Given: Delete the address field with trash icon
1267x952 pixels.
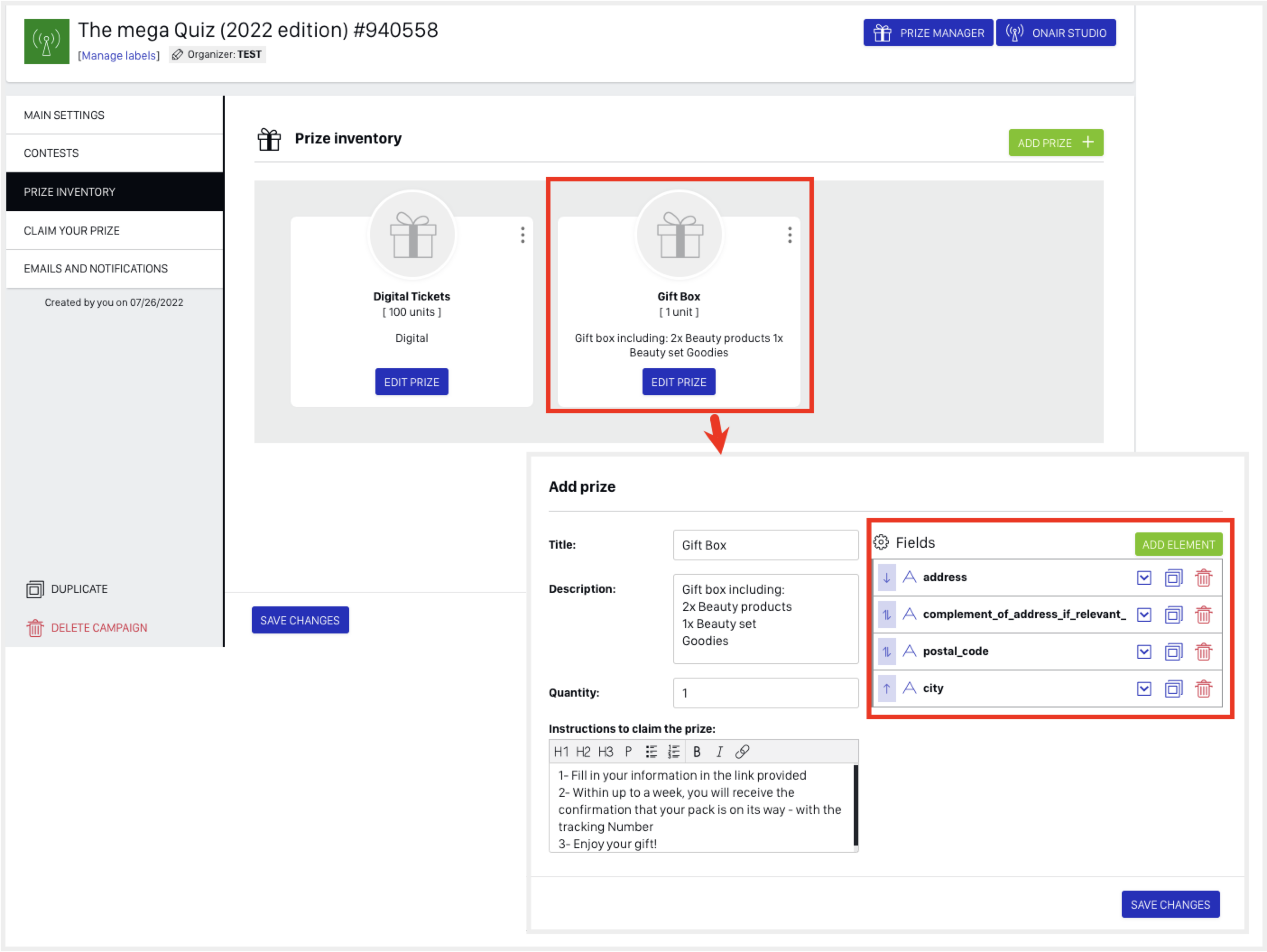Looking at the screenshot, I should click(x=1203, y=578).
